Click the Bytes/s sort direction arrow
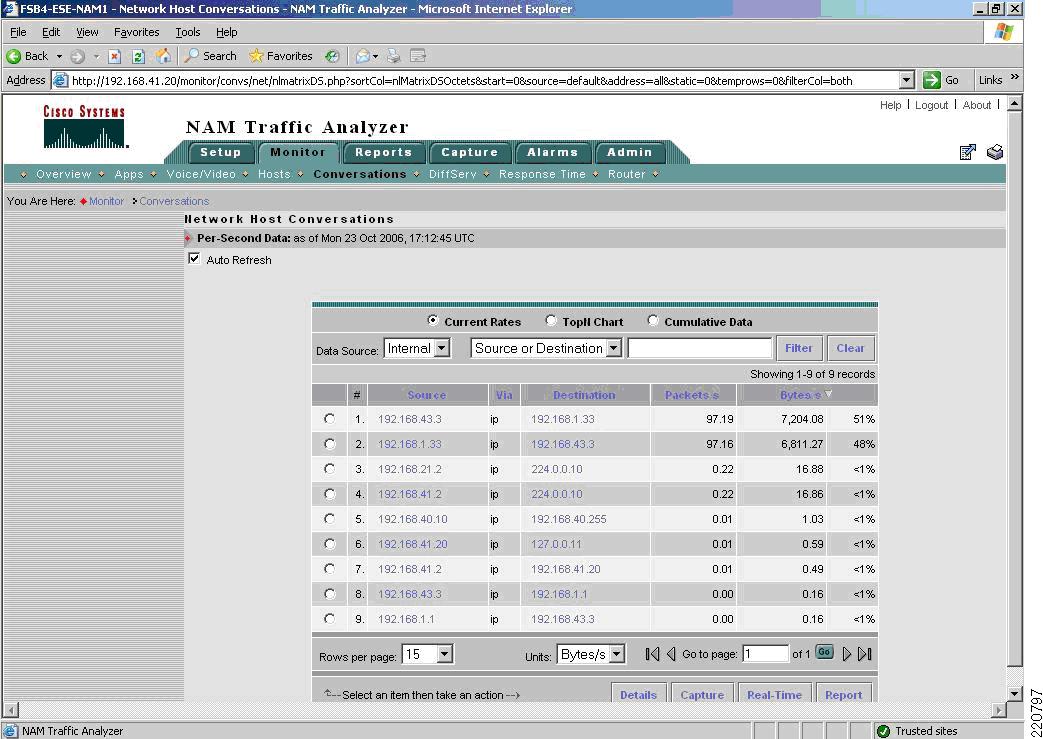 point(828,394)
